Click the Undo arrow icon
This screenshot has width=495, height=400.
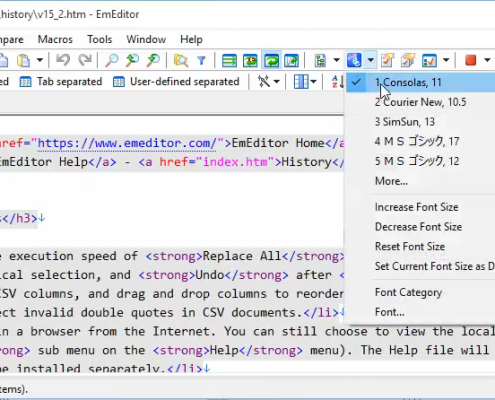pos(63,60)
